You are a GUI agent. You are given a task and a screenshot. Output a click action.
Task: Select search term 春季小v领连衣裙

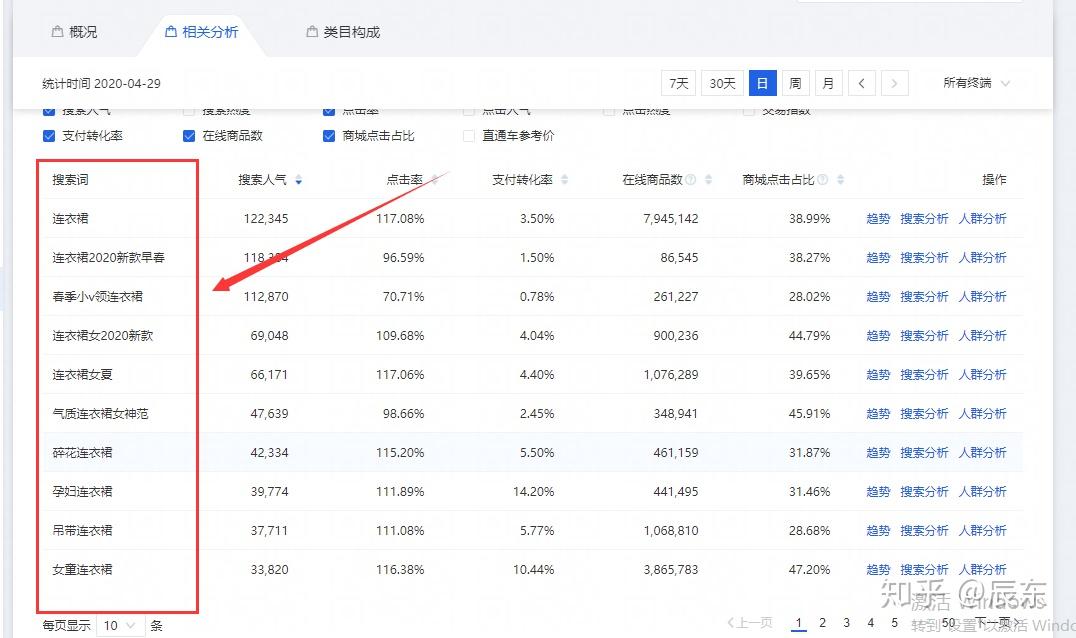pos(97,297)
